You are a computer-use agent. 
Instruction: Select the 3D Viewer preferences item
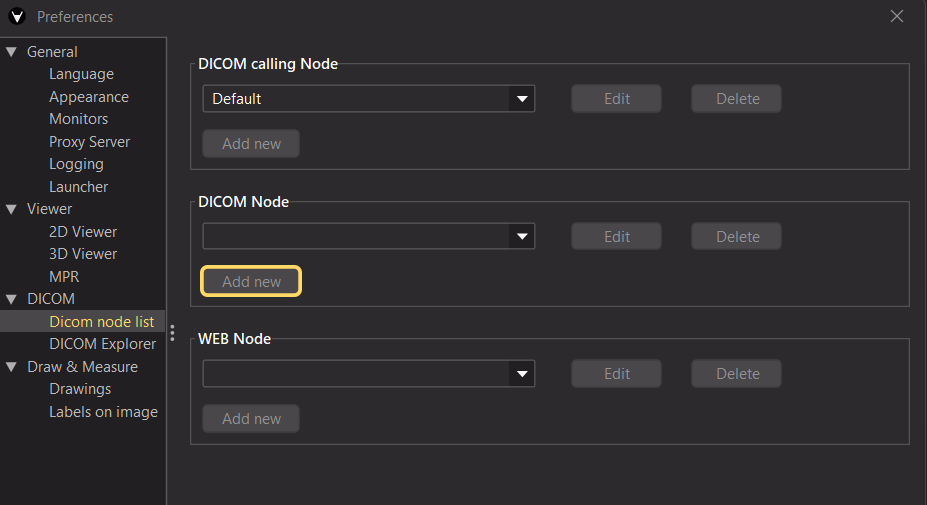coord(83,254)
